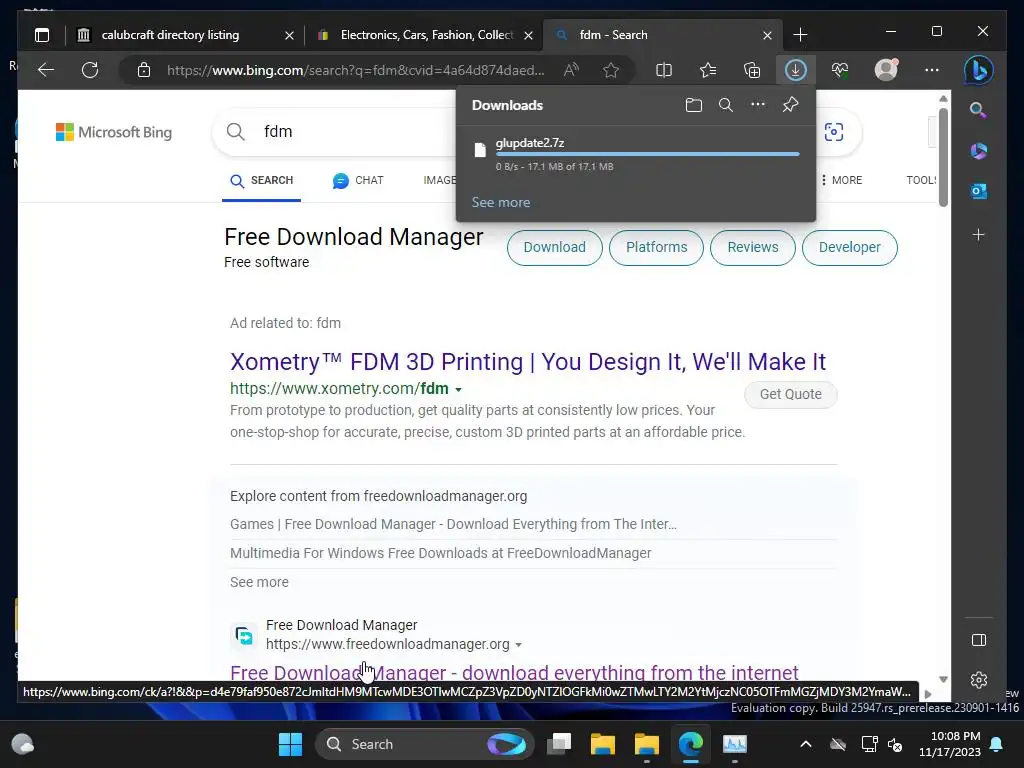Toggle the Downloads toolbar button
Image resolution: width=1024 pixels, height=768 pixels.
coord(795,70)
